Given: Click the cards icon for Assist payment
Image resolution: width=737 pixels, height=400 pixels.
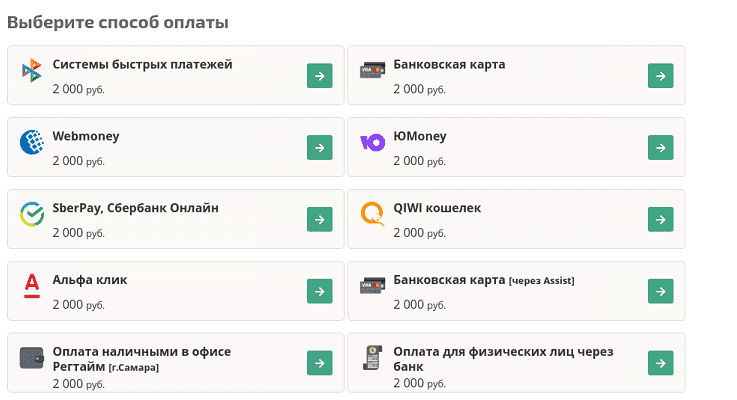Looking at the screenshot, I should [x=372, y=286].
